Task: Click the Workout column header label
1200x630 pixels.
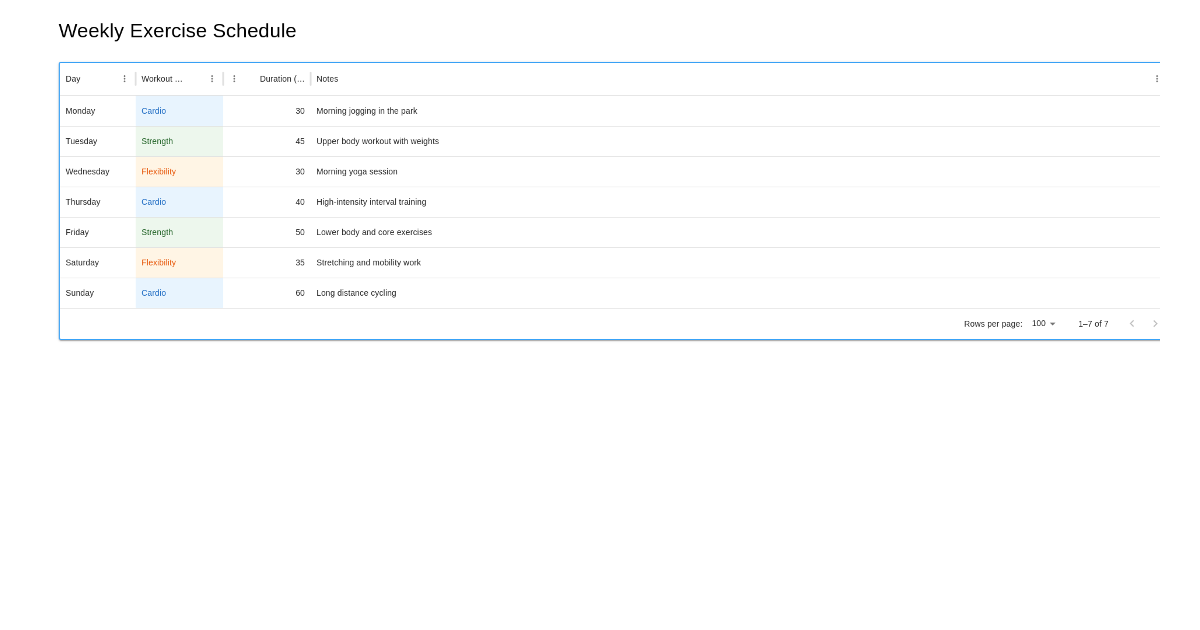Action: pos(161,78)
